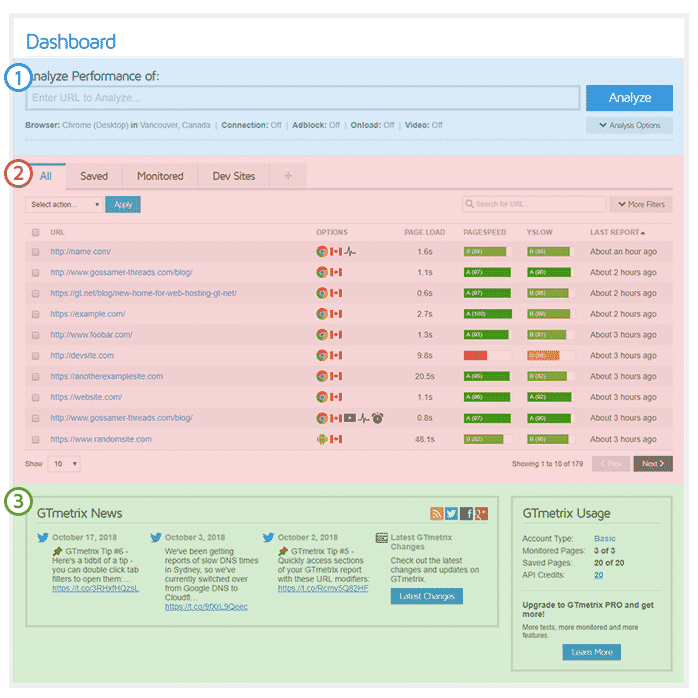Click the blue Analyze button
The width and height of the screenshot is (698, 698).
pos(629,98)
